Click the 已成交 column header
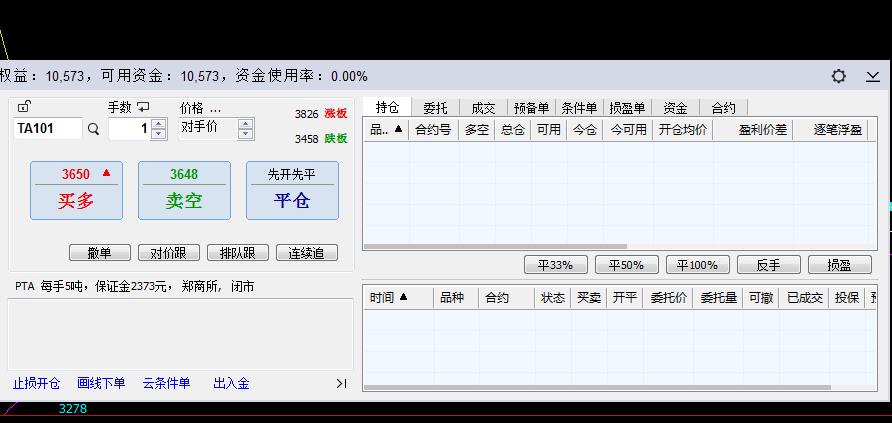 (x=805, y=298)
